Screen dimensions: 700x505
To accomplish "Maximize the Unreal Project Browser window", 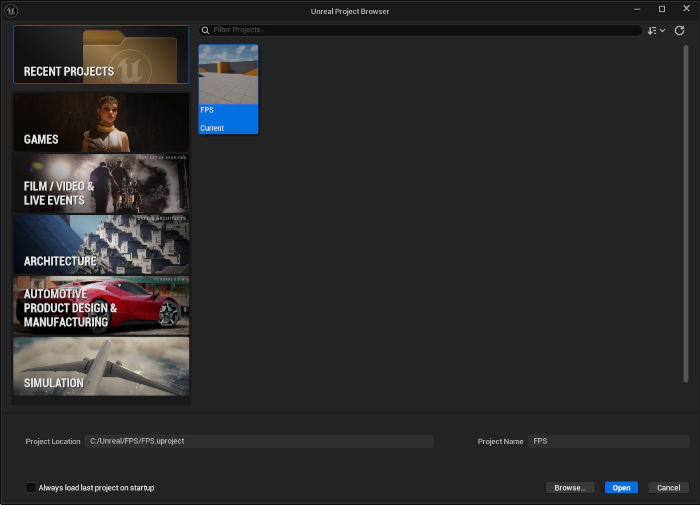I will (661, 9).
